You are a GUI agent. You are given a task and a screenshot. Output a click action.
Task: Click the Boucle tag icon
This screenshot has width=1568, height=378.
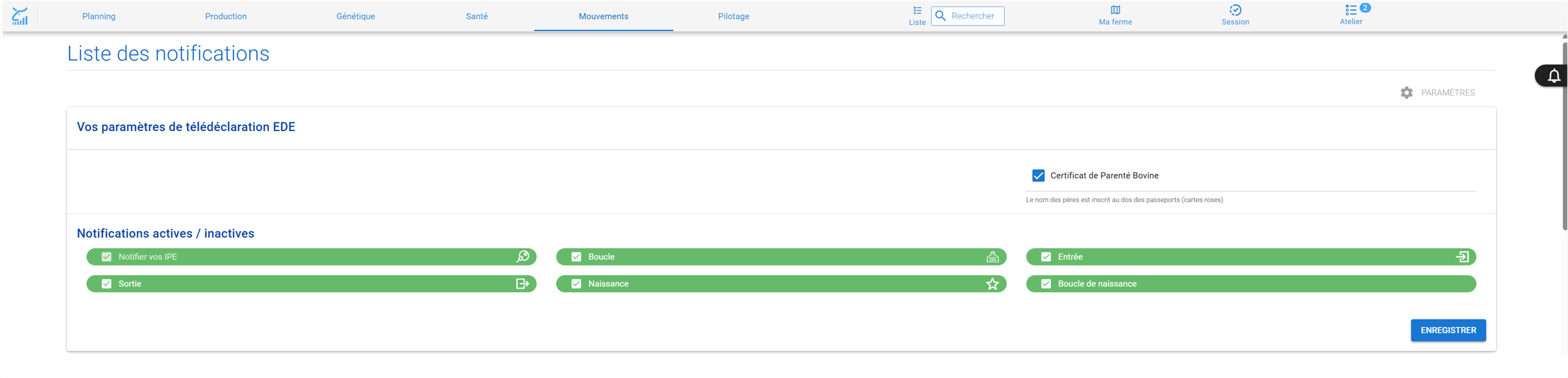[992, 257]
